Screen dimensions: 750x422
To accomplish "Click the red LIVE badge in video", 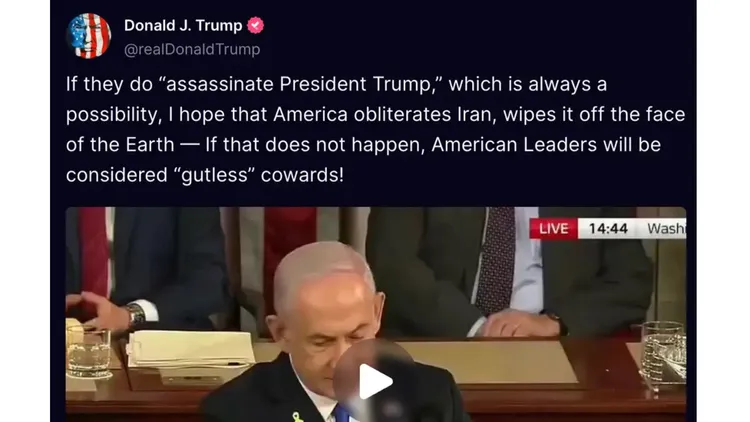I will pos(554,229).
